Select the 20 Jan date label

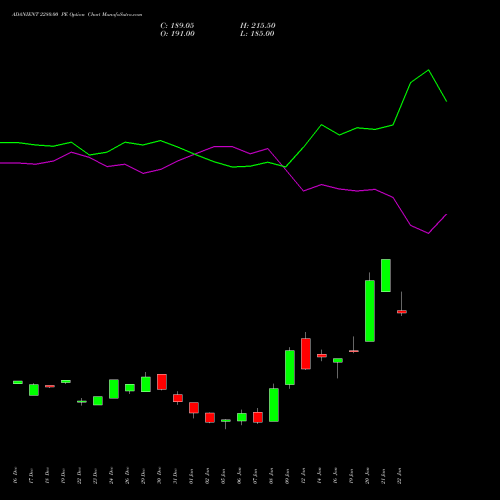point(367,476)
